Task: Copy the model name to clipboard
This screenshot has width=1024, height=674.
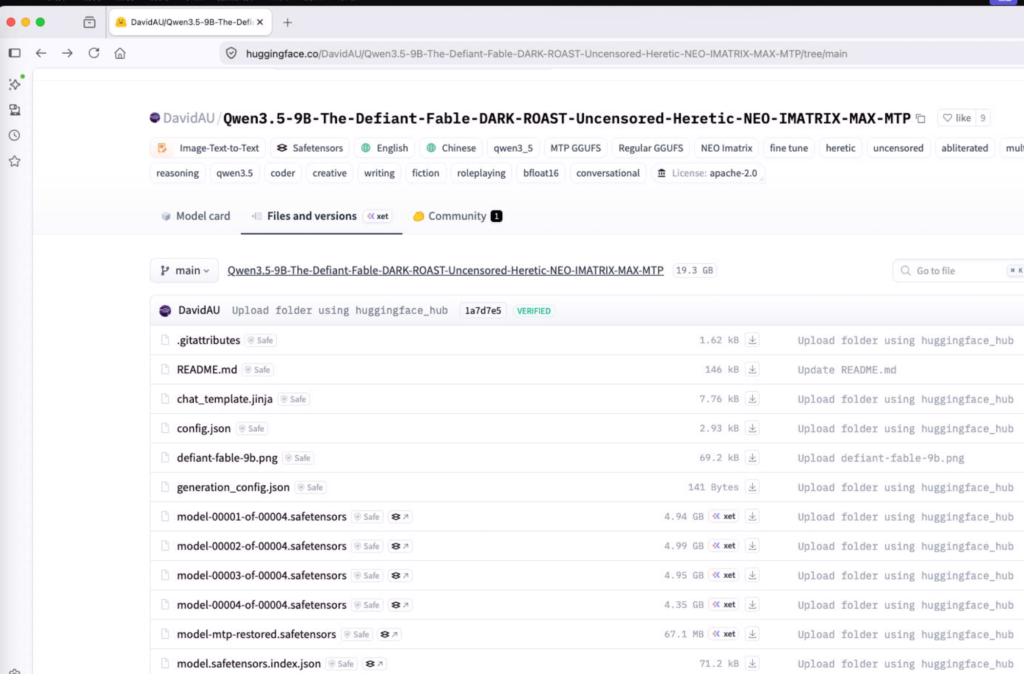Action: pyautogui.click(x=921, y=118)
